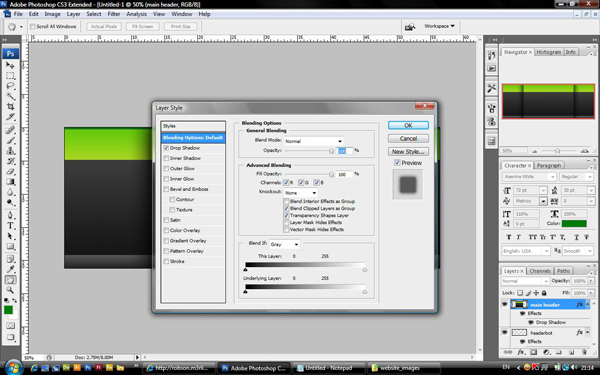Open the Analysis menu

137,14
